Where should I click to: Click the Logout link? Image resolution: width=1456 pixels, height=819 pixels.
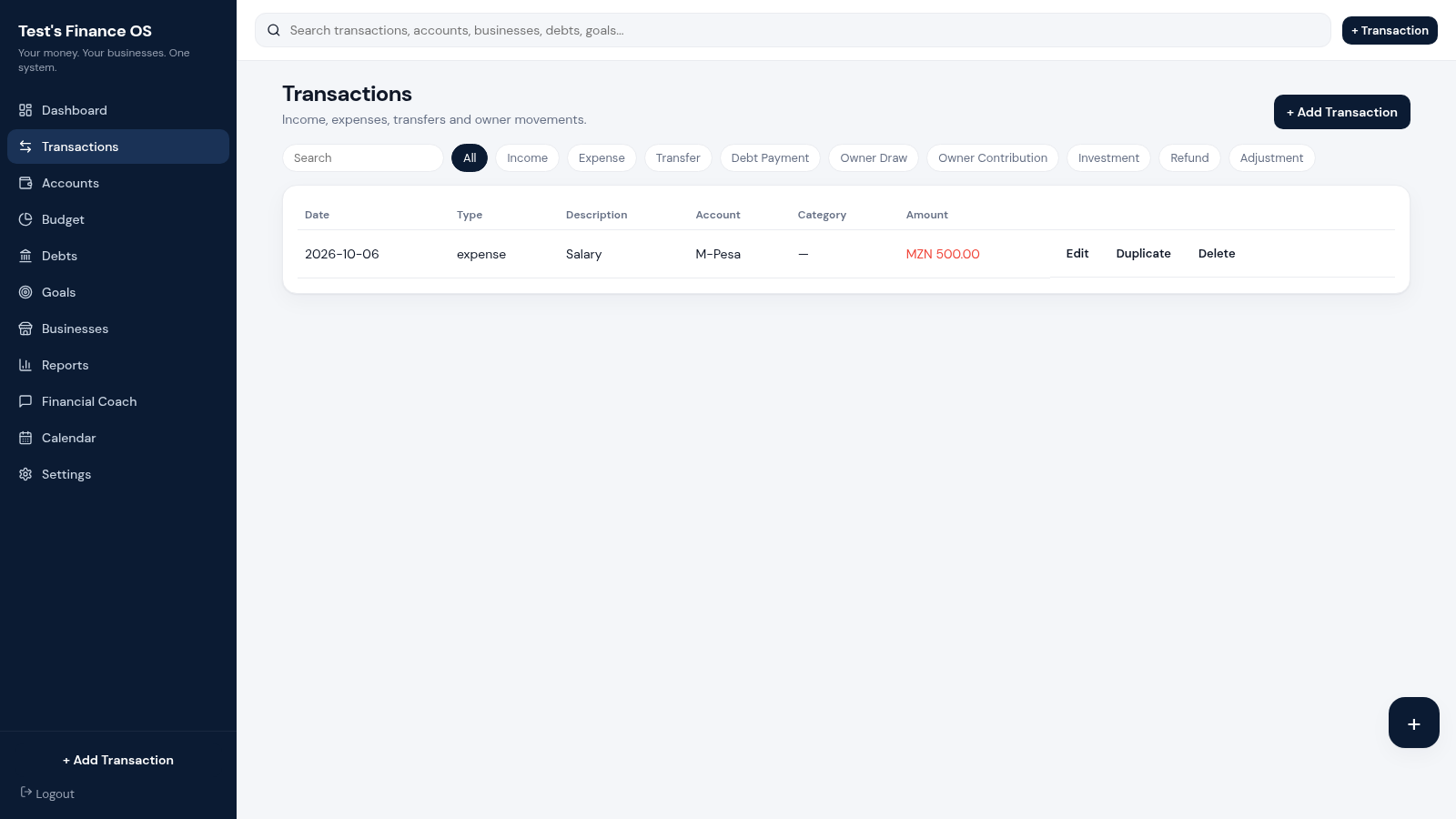tap(47, 794)
